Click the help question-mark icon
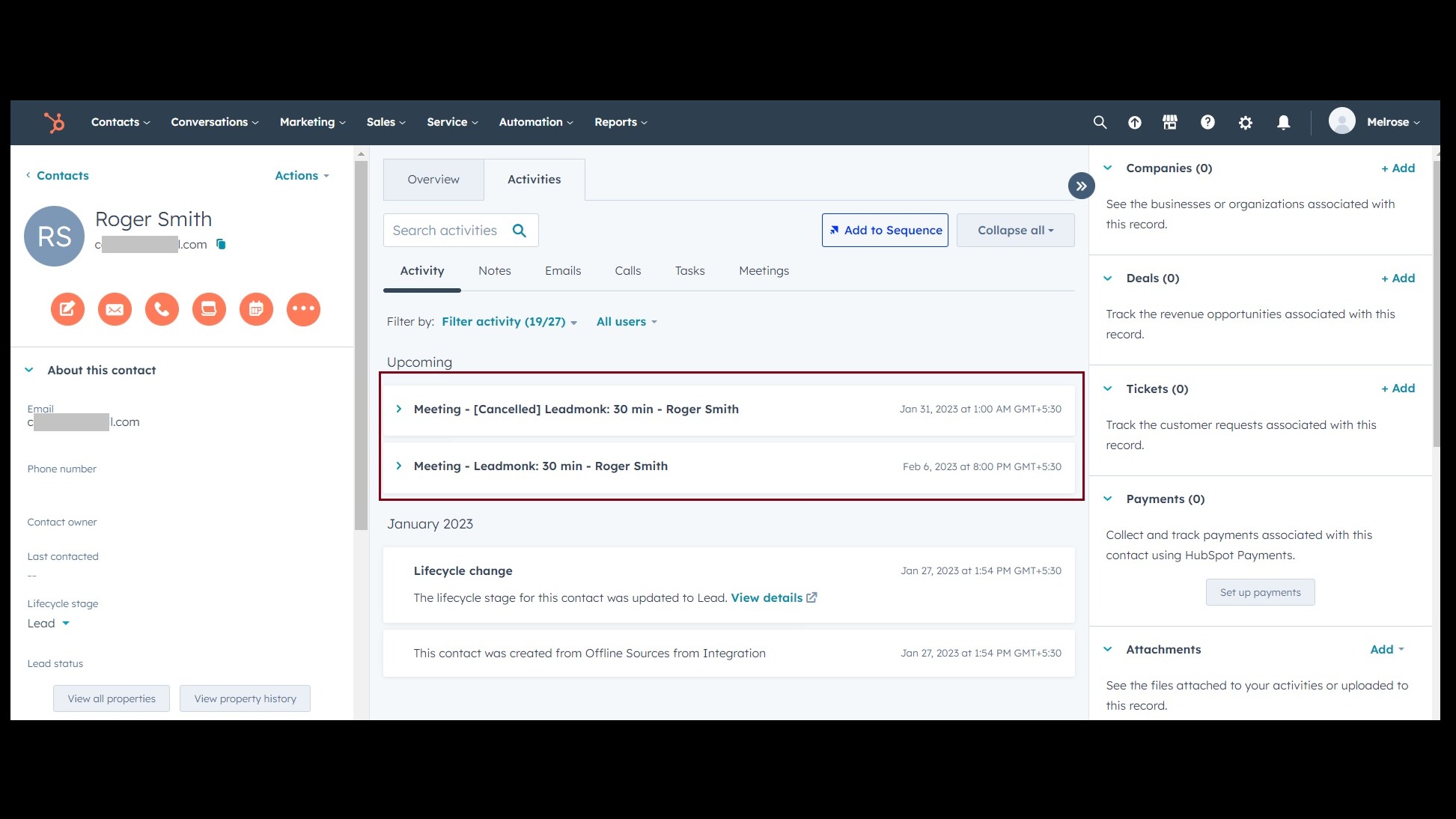The width and height of the screenshot is (1456, 819). (1207, 122)
